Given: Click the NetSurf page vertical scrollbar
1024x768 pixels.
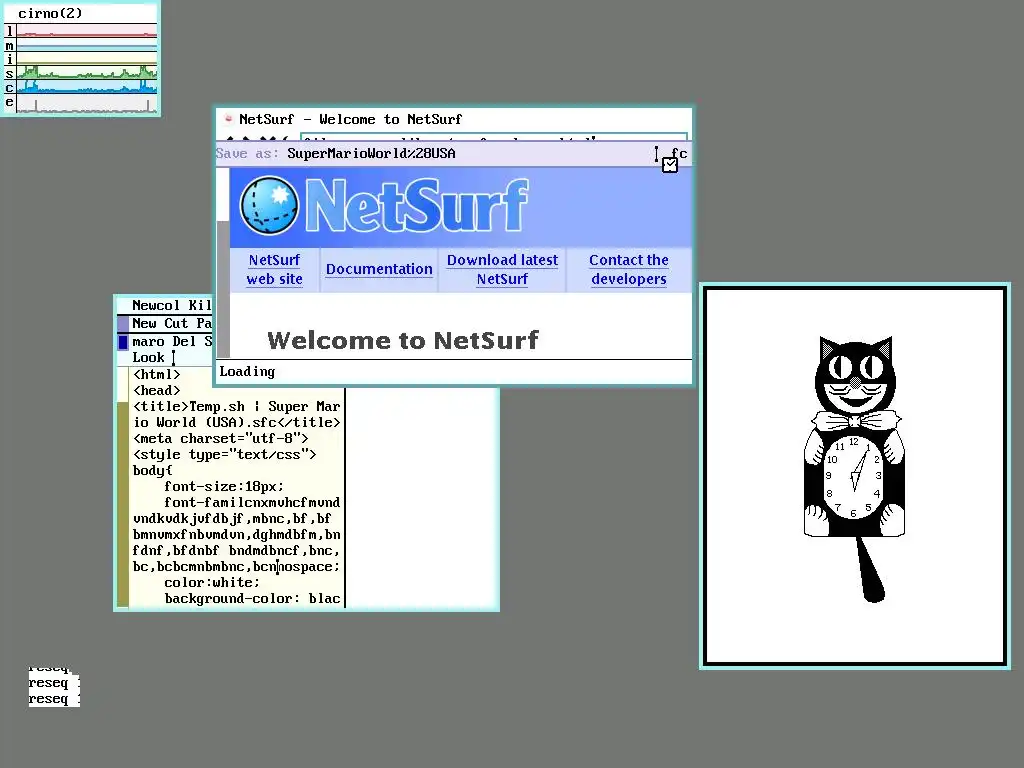Looking at the screenshot, I should click(x=223, y=263).
